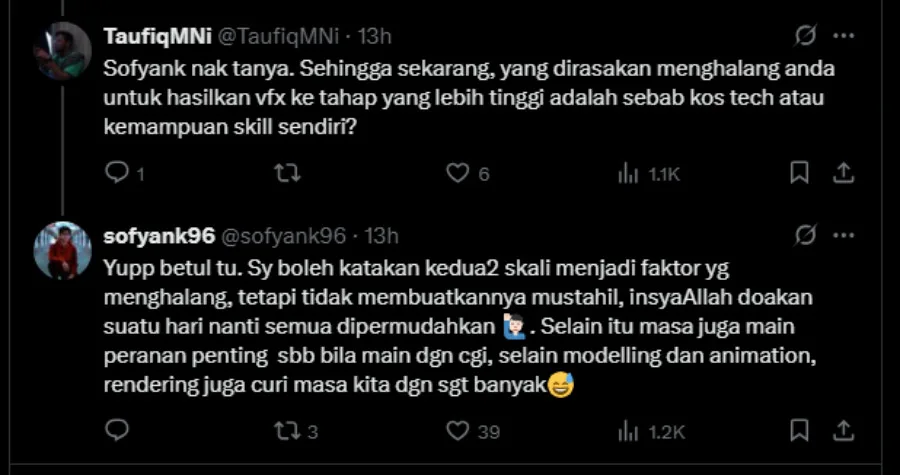Open Grok icon on sofyank96's tweet
The width and height of the screenshot is (900, 475).
pyautogui.click(x=805, y=236)
